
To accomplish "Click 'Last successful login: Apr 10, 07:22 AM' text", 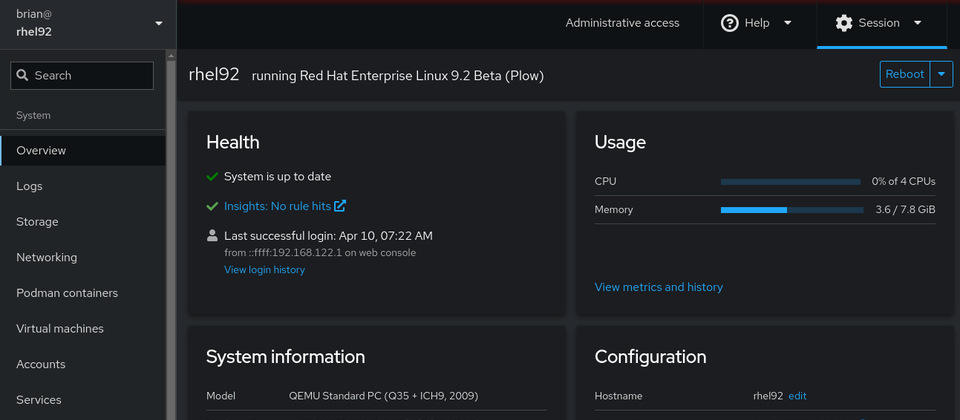I will point(328,236).
